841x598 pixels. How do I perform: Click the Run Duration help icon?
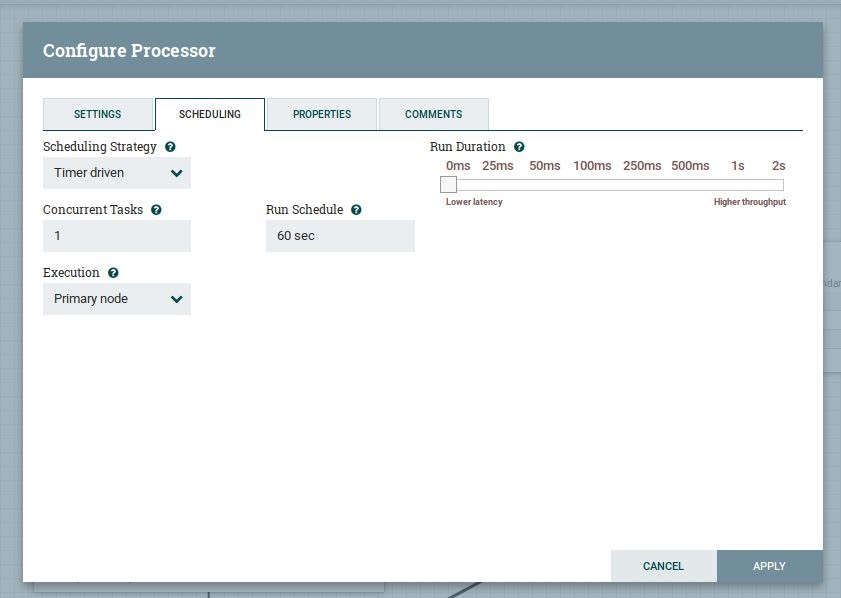point(519,147)
